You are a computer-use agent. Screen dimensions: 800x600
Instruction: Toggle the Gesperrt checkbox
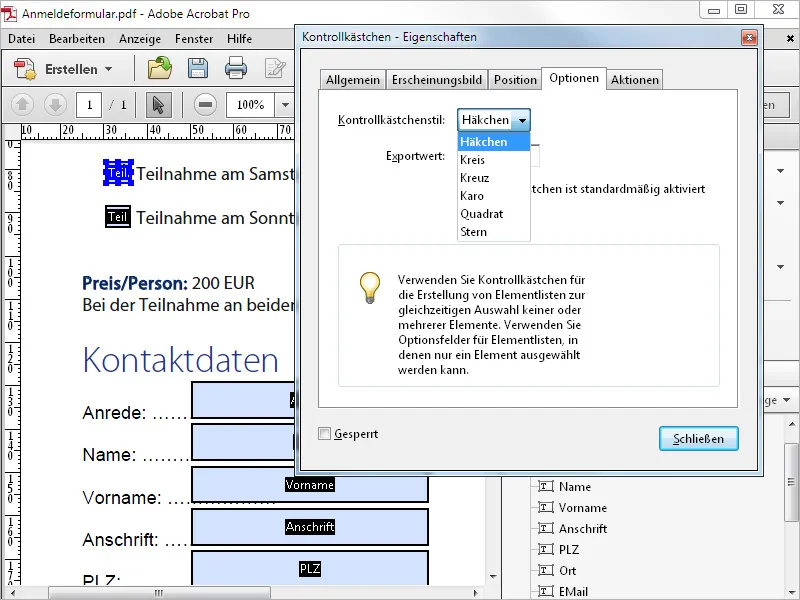point(324,434)
